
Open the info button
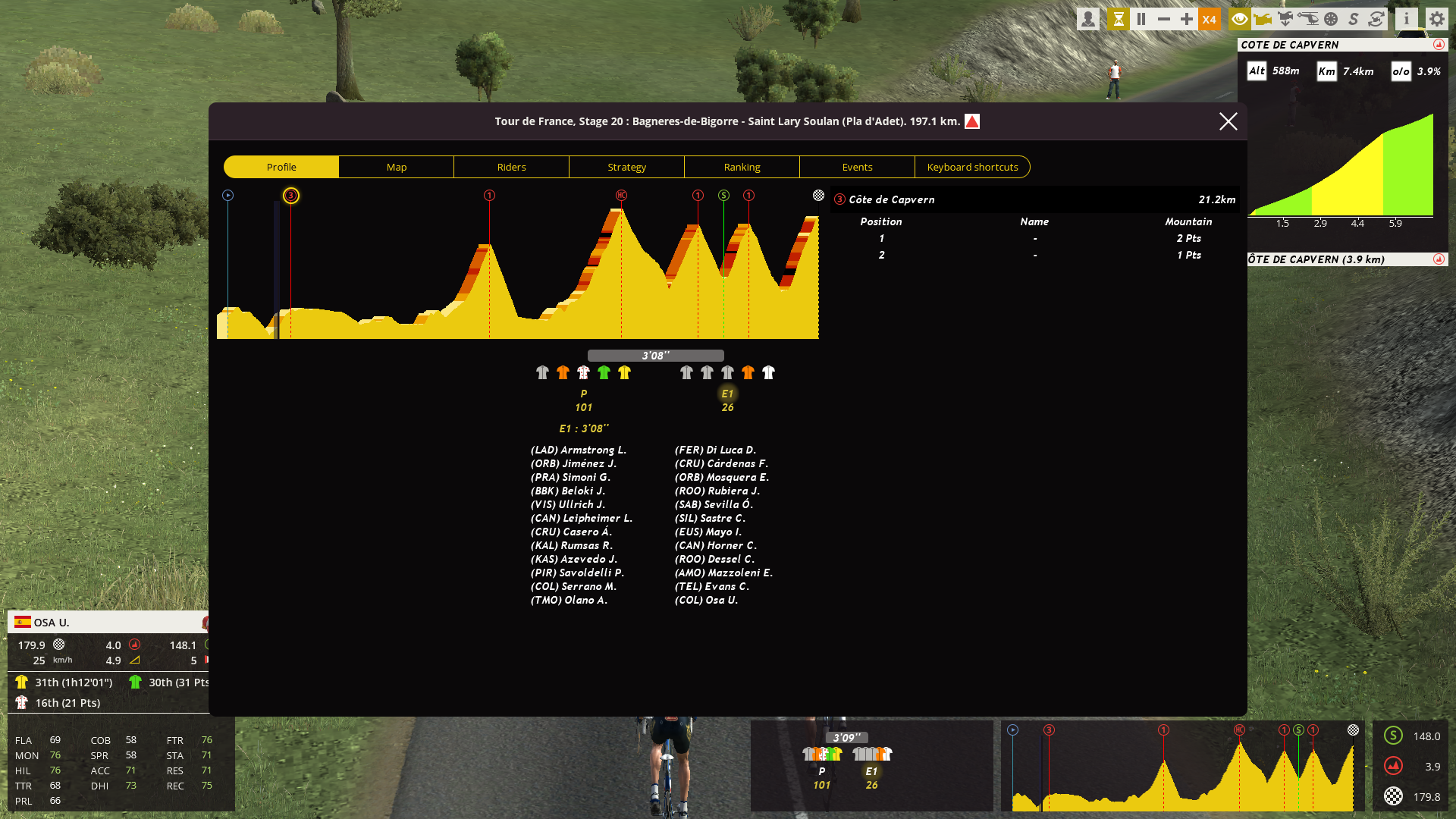1407,19
